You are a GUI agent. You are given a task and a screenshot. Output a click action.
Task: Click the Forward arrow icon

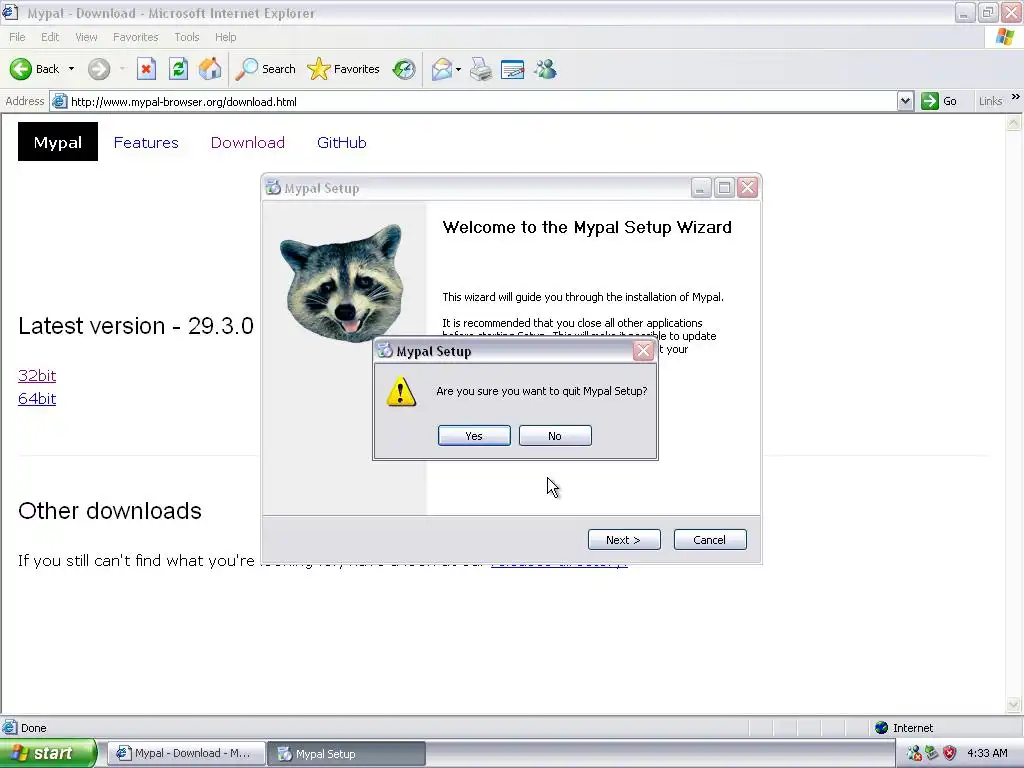(x=99, y=69)
